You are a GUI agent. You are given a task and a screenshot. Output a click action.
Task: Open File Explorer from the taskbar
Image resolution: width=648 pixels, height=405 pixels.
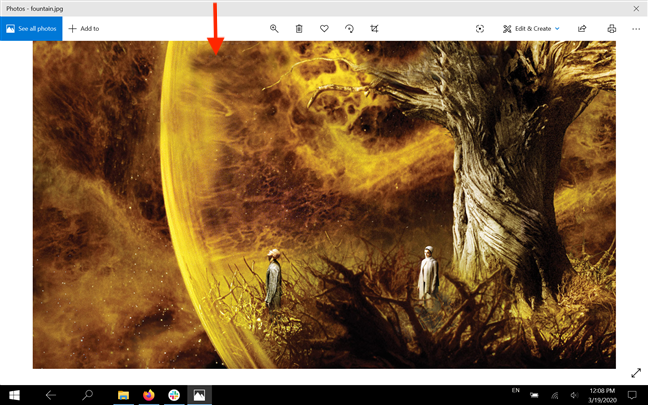tap(123, 395)
